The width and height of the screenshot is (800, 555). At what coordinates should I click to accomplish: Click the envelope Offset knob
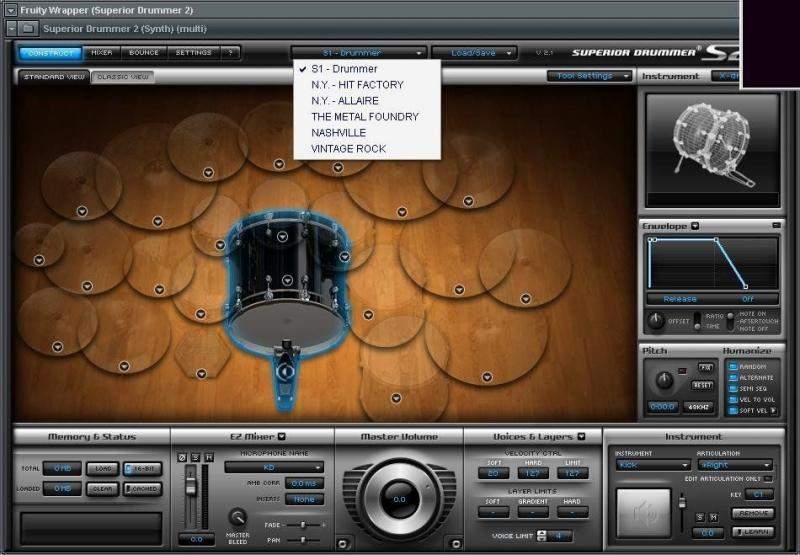pyautogui.click(x=656, y=321)
